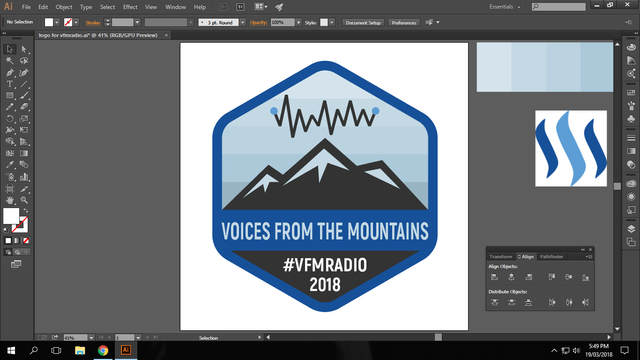
Task: Select the Direct Selection tool
Action: (x=24, y=49)
